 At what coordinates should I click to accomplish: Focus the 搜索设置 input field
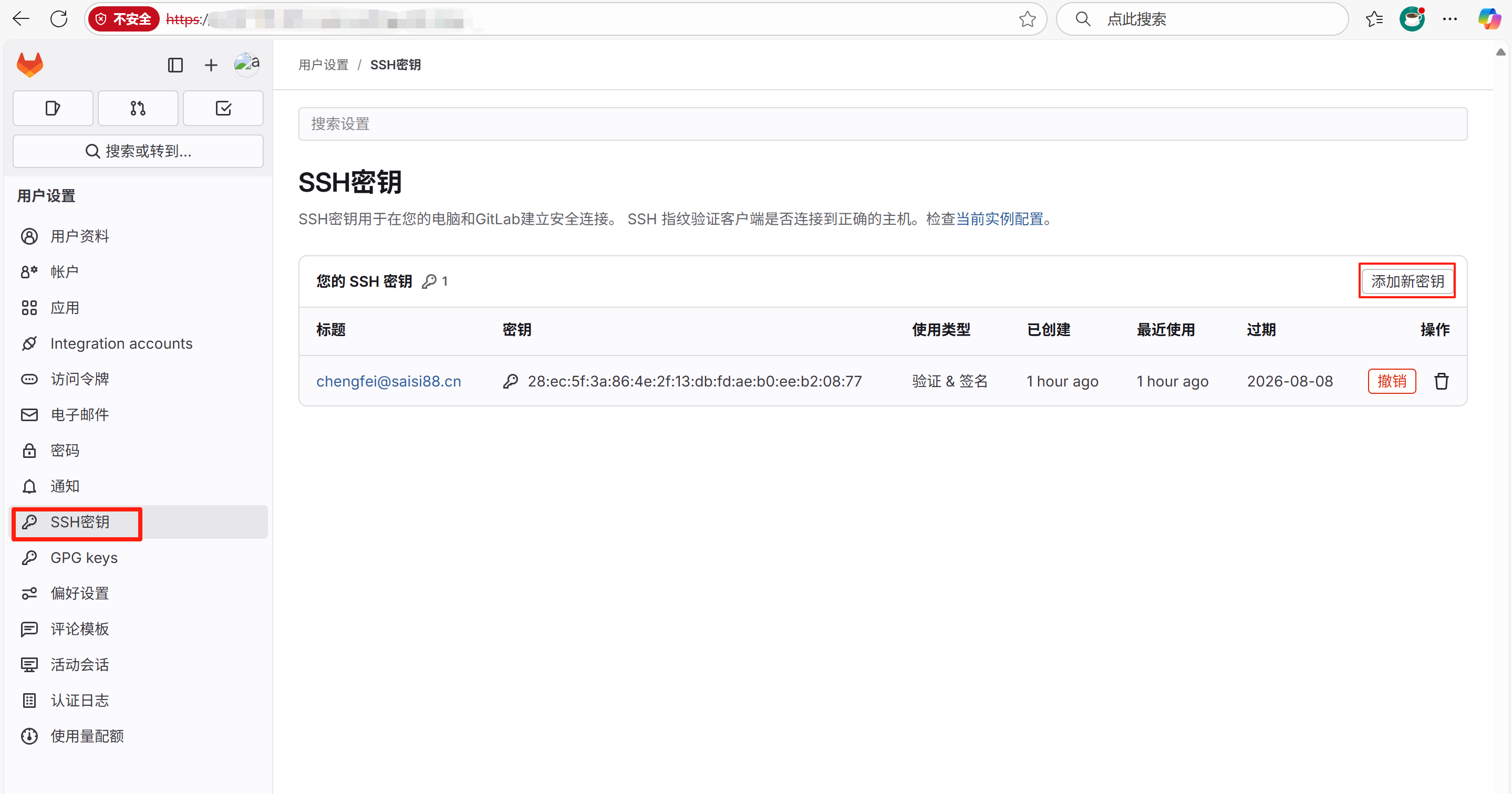[x=882, y=124]
